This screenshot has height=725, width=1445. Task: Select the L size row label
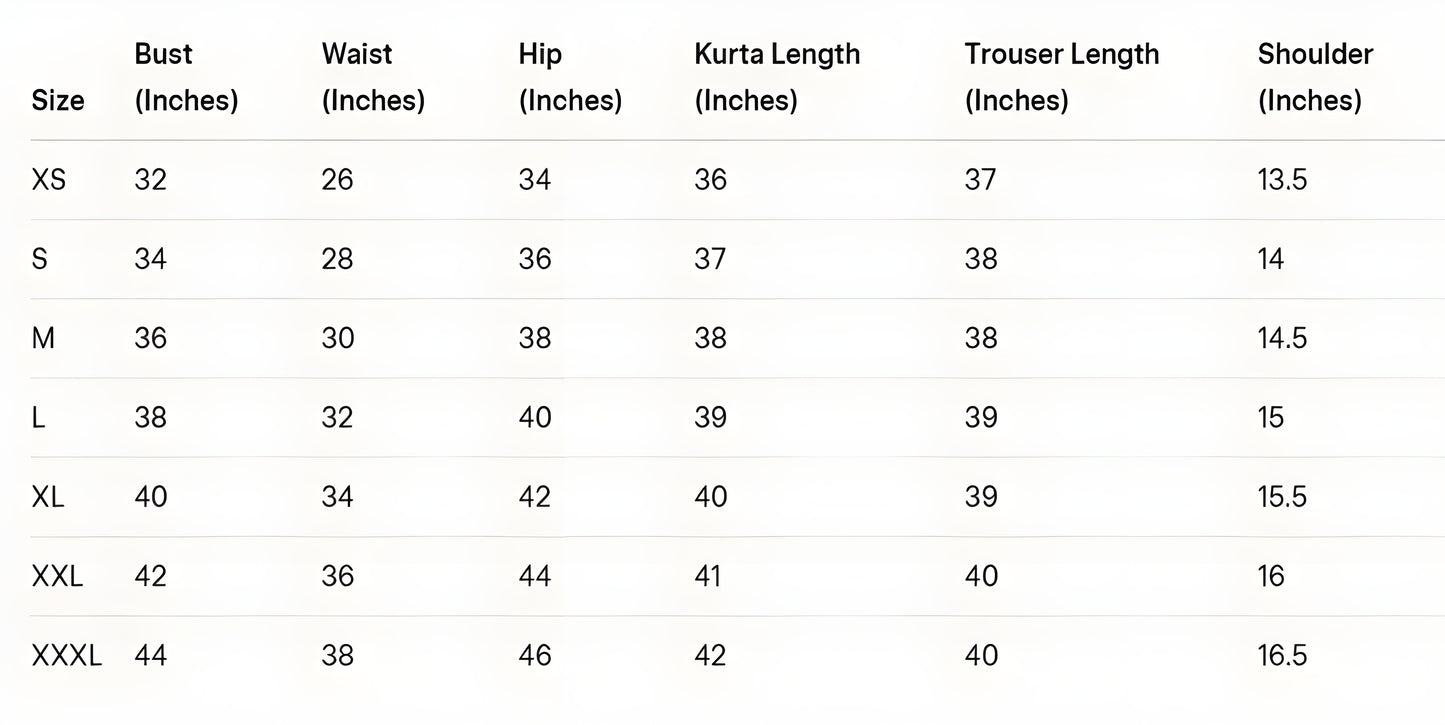38,417
